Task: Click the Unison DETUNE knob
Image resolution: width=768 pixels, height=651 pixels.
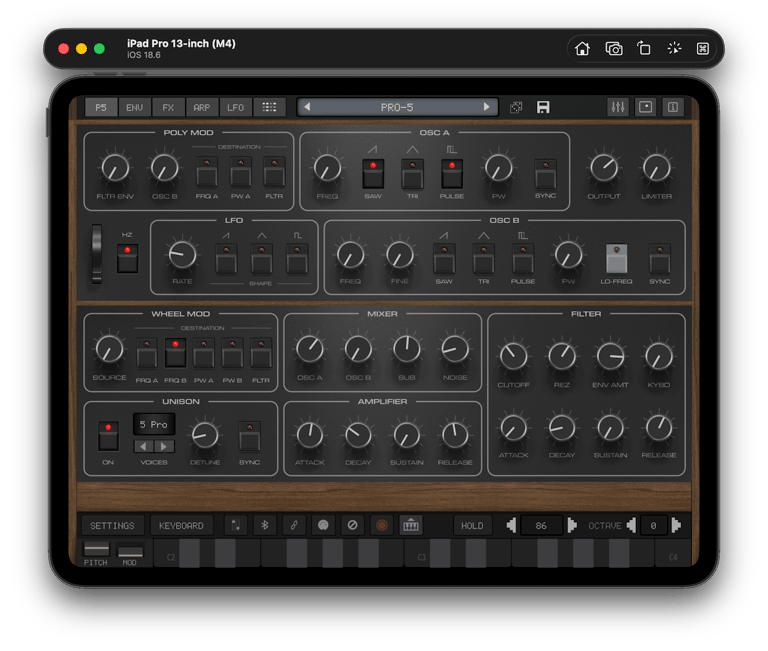Action: [205, 434]
